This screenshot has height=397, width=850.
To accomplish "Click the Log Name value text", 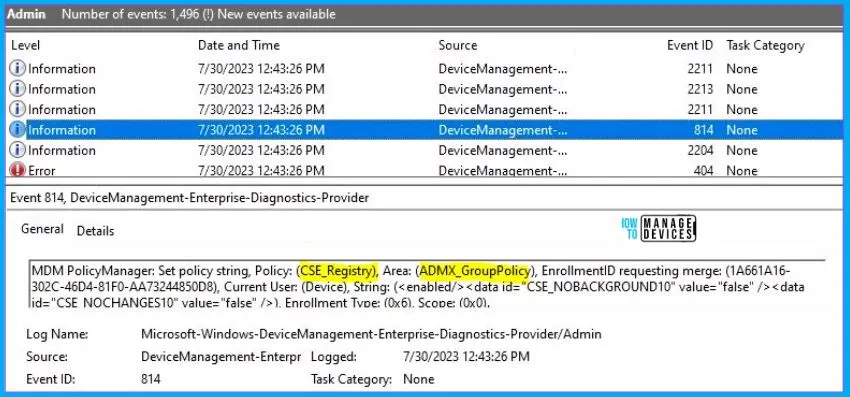I will pos(371,334).
